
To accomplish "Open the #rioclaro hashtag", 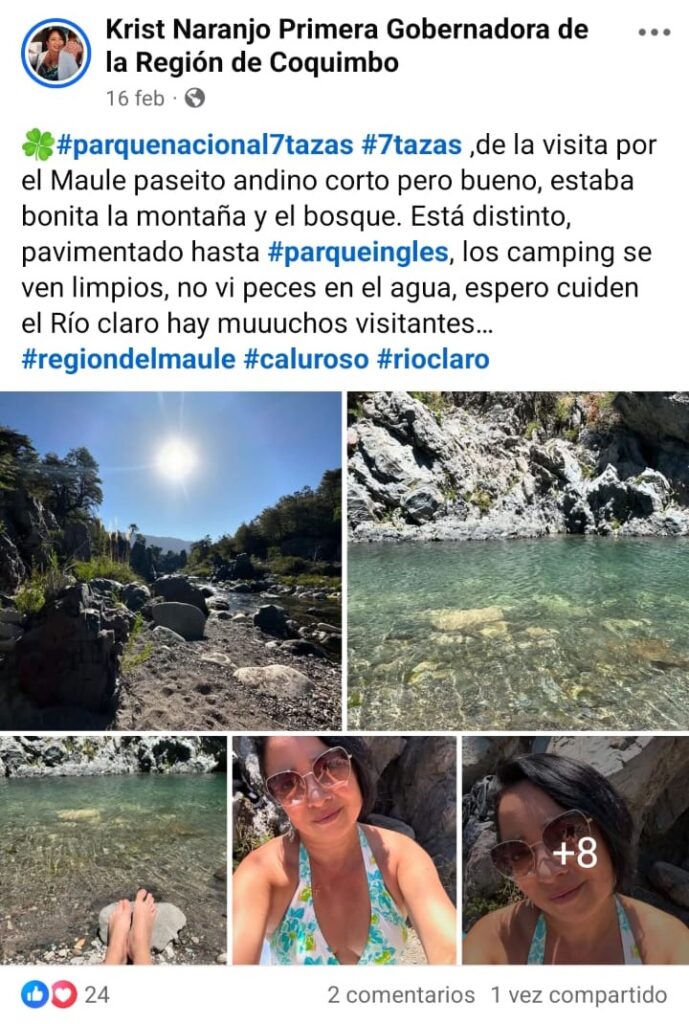I will [x=434, y=359].
